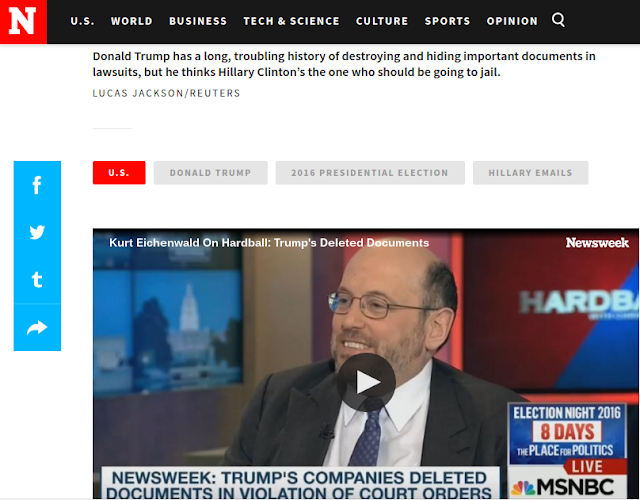Play the Hardball video
Image resolution: width=640 pixels, height=500 pixels.
(366, 382)
